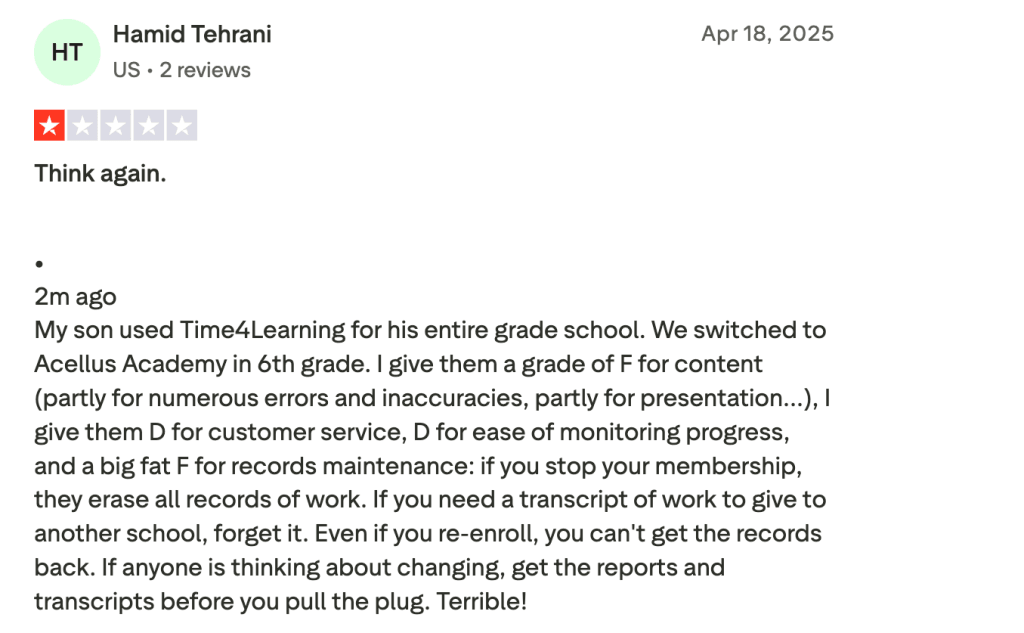Click "Acellus Academy" in the review text

coord(116,364)
